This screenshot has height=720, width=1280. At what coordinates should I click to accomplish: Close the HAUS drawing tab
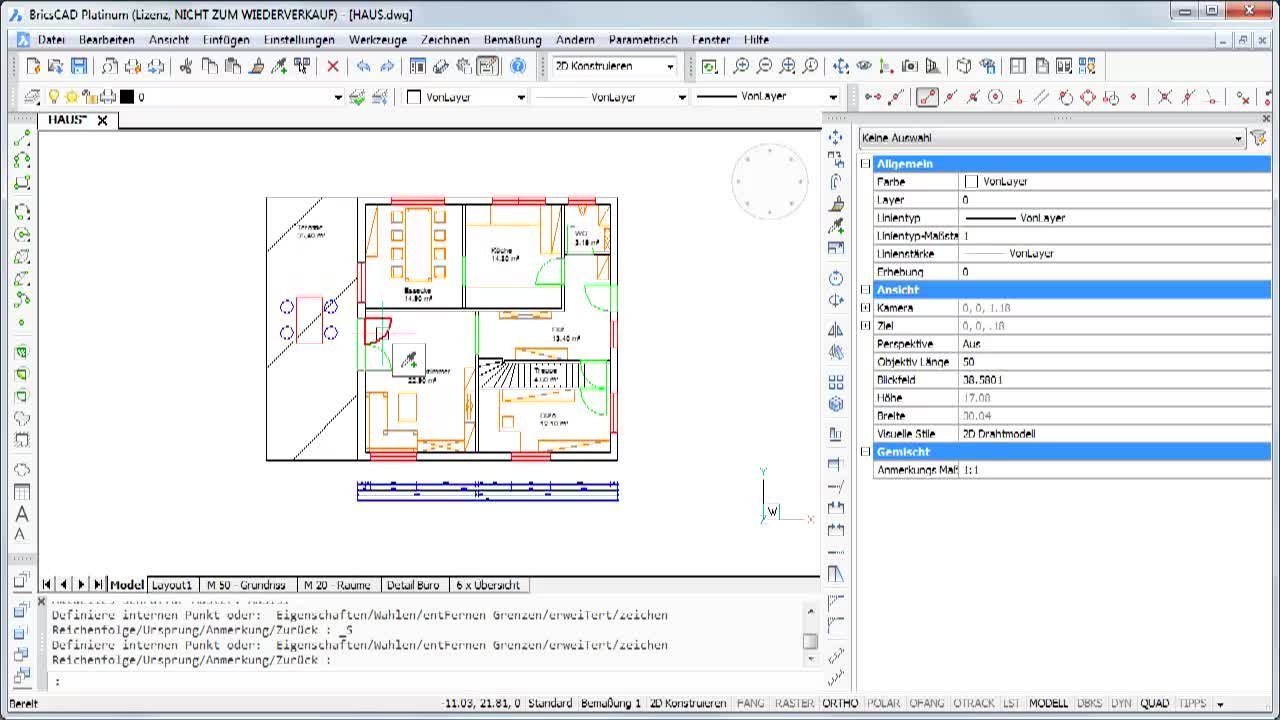[x=102, y=120]
